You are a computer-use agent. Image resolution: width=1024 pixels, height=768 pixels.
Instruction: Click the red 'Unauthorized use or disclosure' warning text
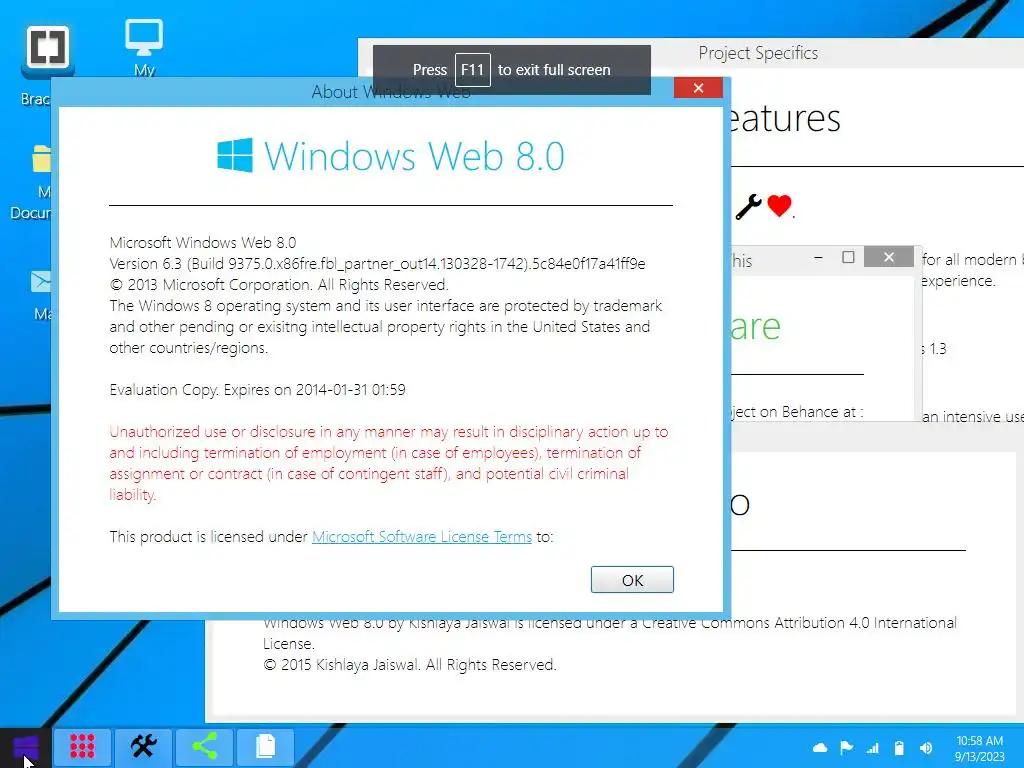(x=389, y=463)
